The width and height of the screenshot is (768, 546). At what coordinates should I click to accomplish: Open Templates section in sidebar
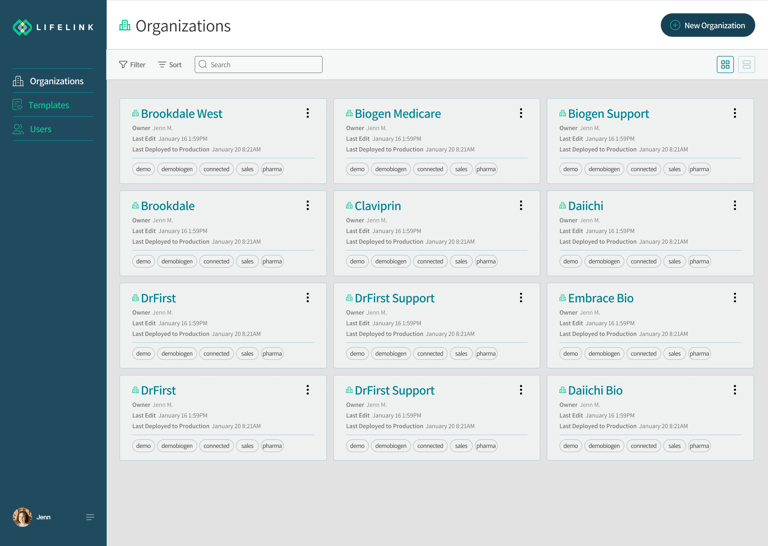(x=53, y=105)
